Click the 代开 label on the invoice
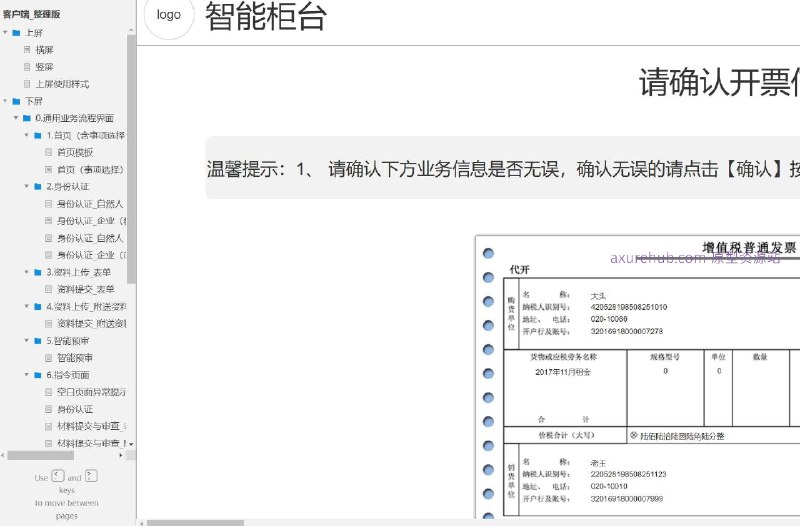The image size is (800, 526). (x=519, y=270)
